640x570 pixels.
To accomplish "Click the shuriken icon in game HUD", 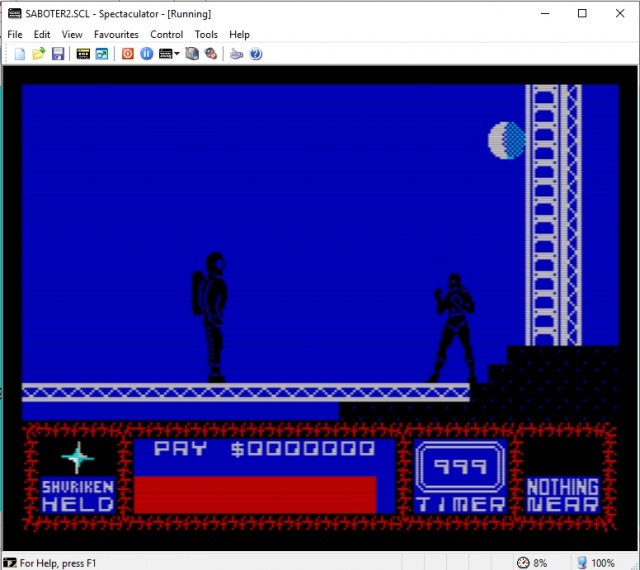I will (x=78, y=457).
